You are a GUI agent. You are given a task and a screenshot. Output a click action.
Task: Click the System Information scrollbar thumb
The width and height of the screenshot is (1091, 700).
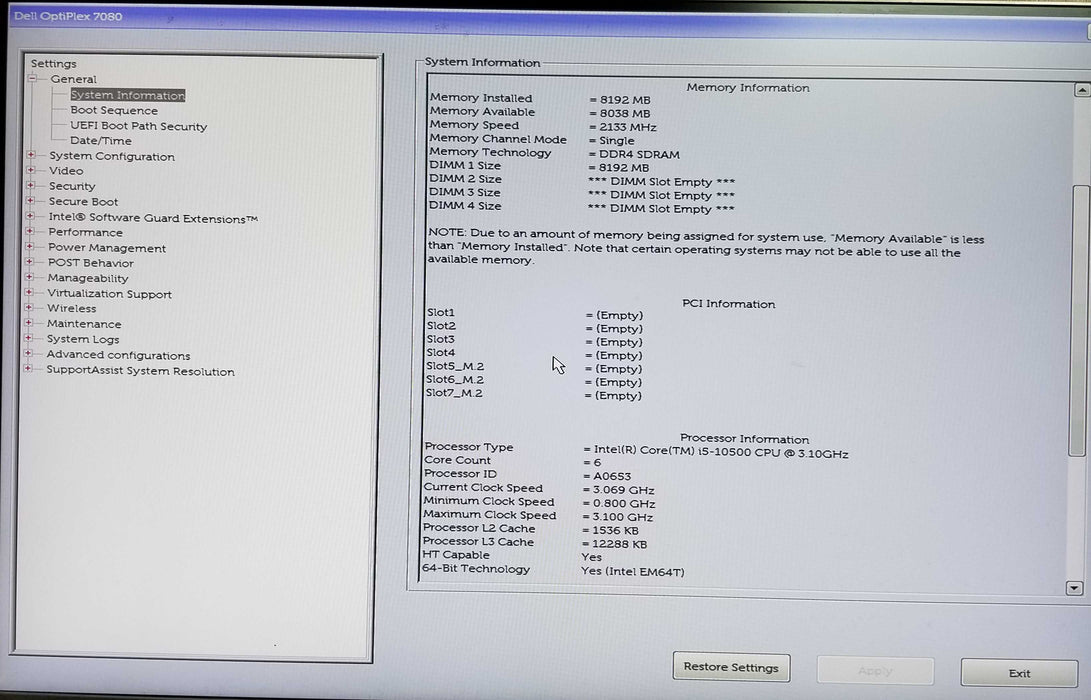1079,320
